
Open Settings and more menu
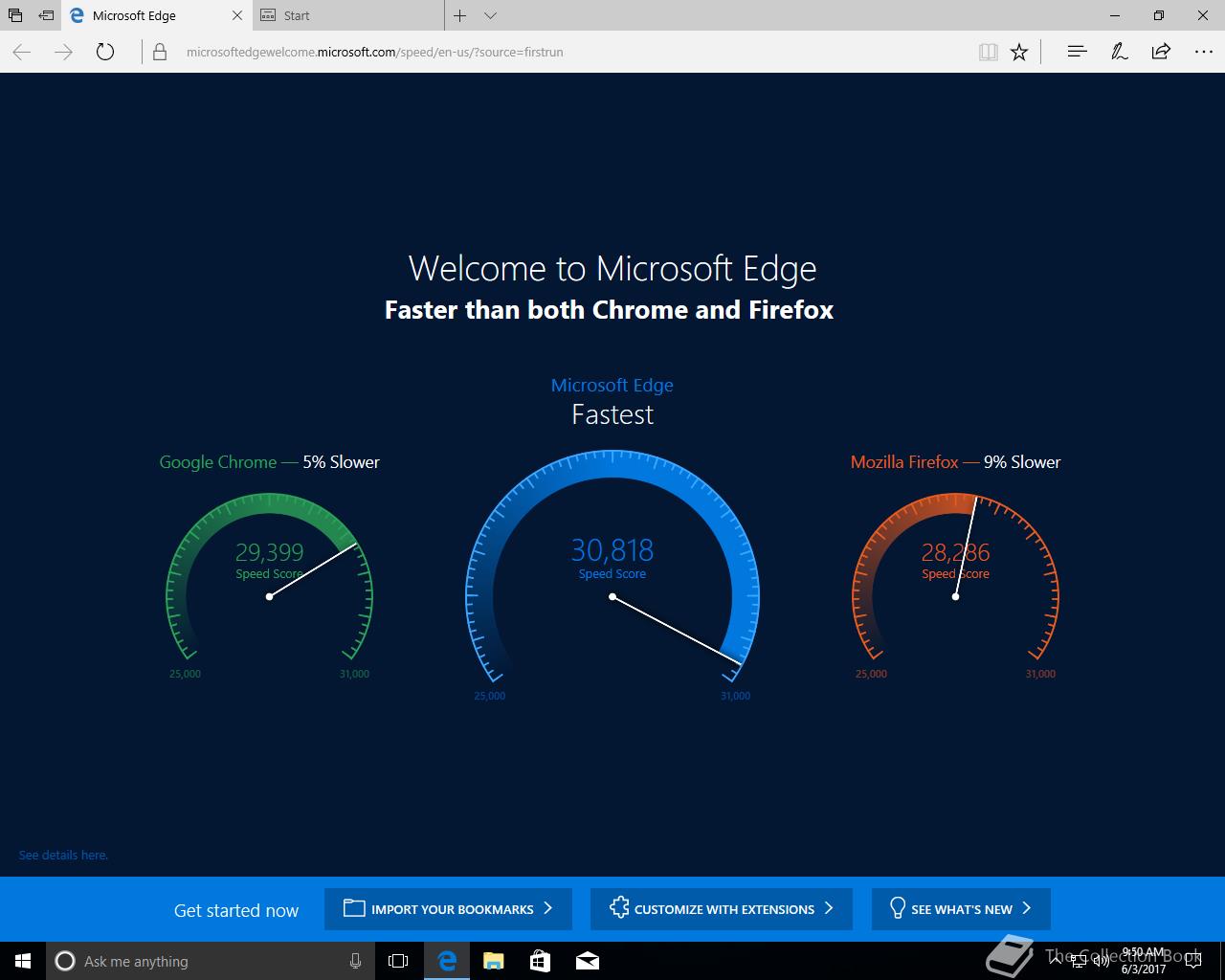click(x=1203, y=52)
